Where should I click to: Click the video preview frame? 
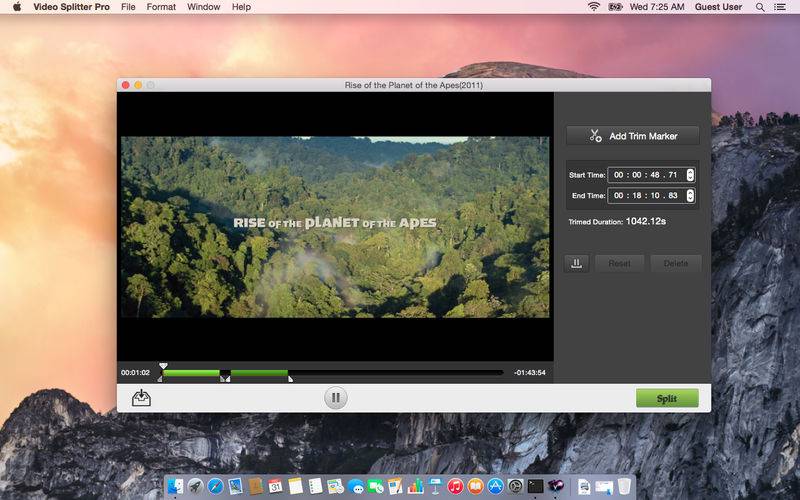tap(335, 227)
